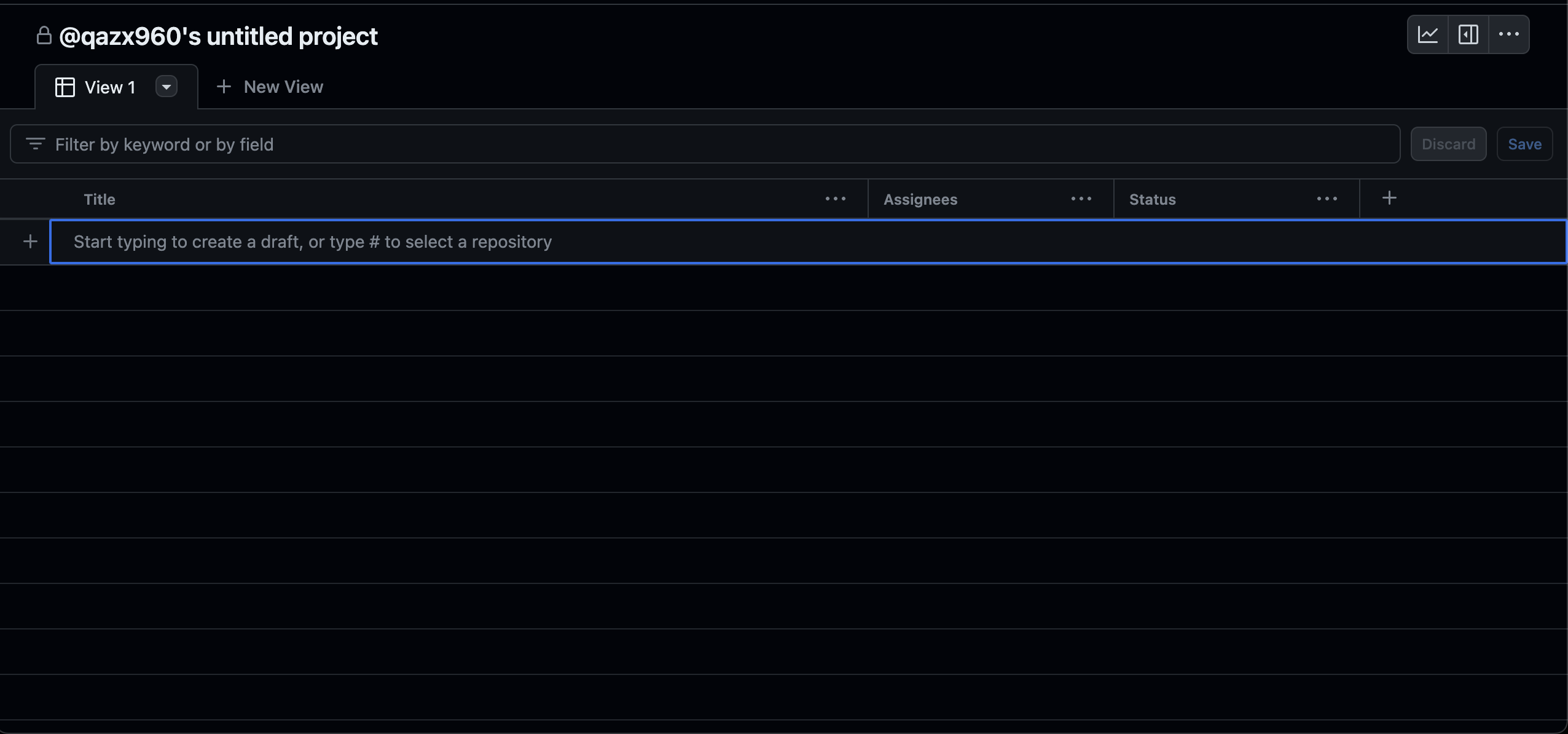The height and width of the screenshot is (734, 1568).
Task: Add a new field with plus icon
Action: [1389, 198]
